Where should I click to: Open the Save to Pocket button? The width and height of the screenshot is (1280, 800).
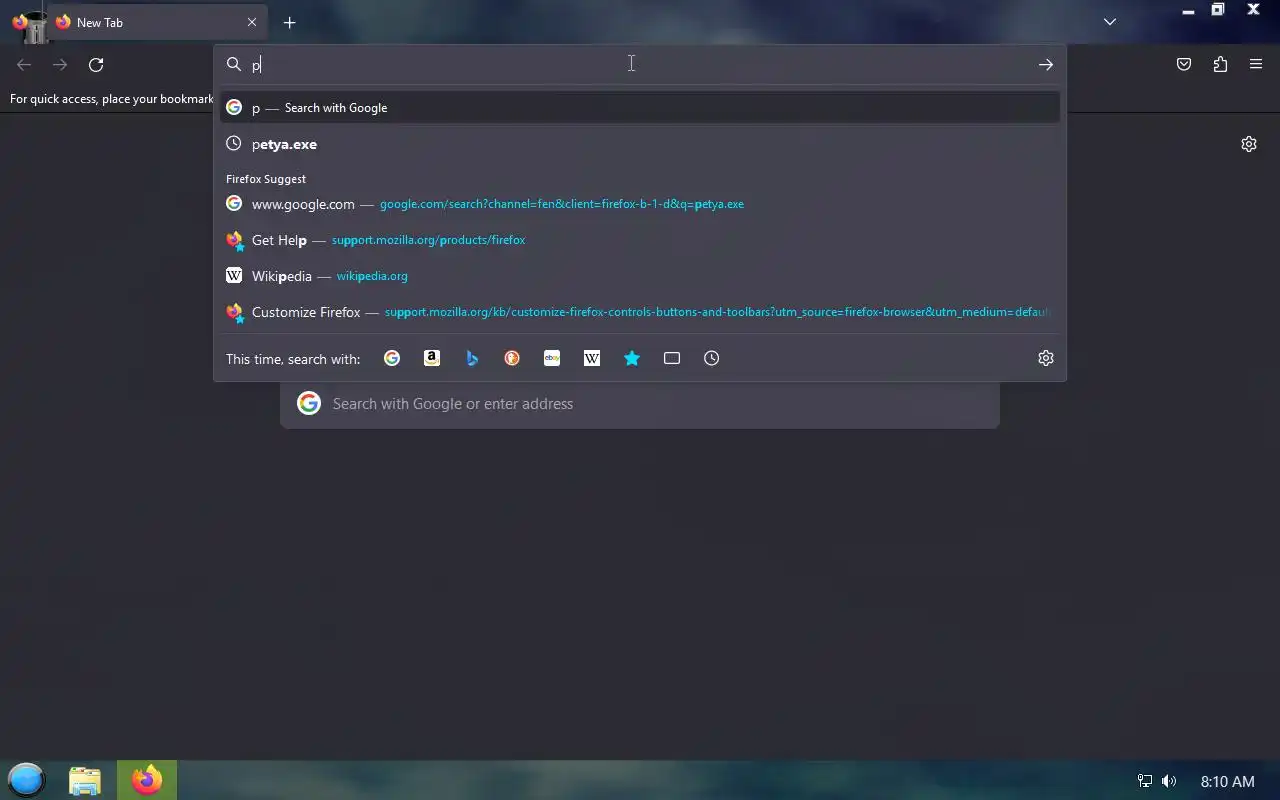click(x=1184, y=65)
